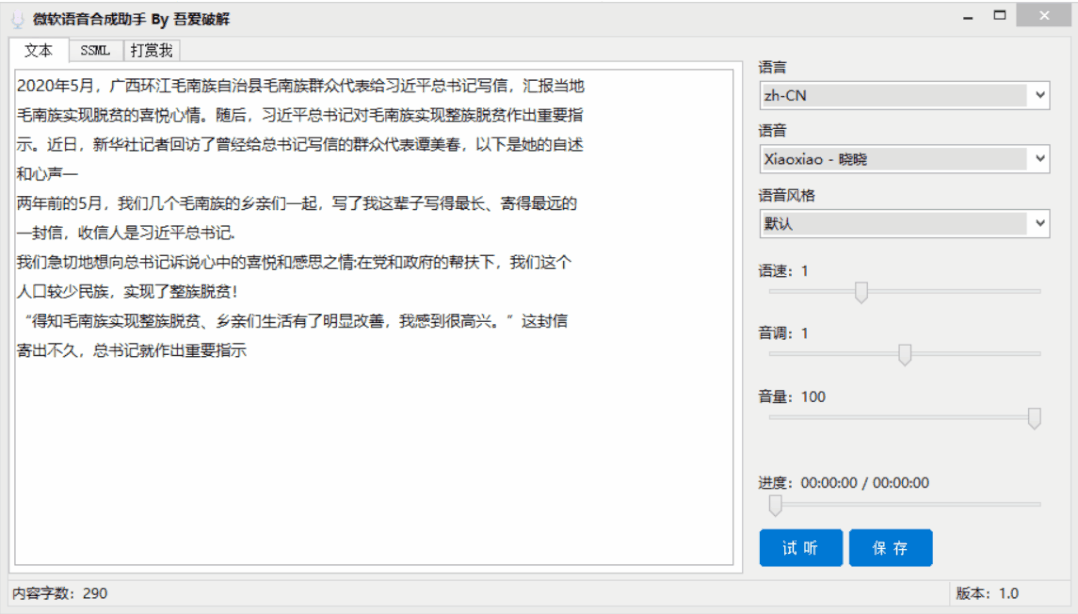The height and width of the screenshot is (614, 1078).
Task: Click the microphone app icon in title bar
Action: tap(17, 19)
